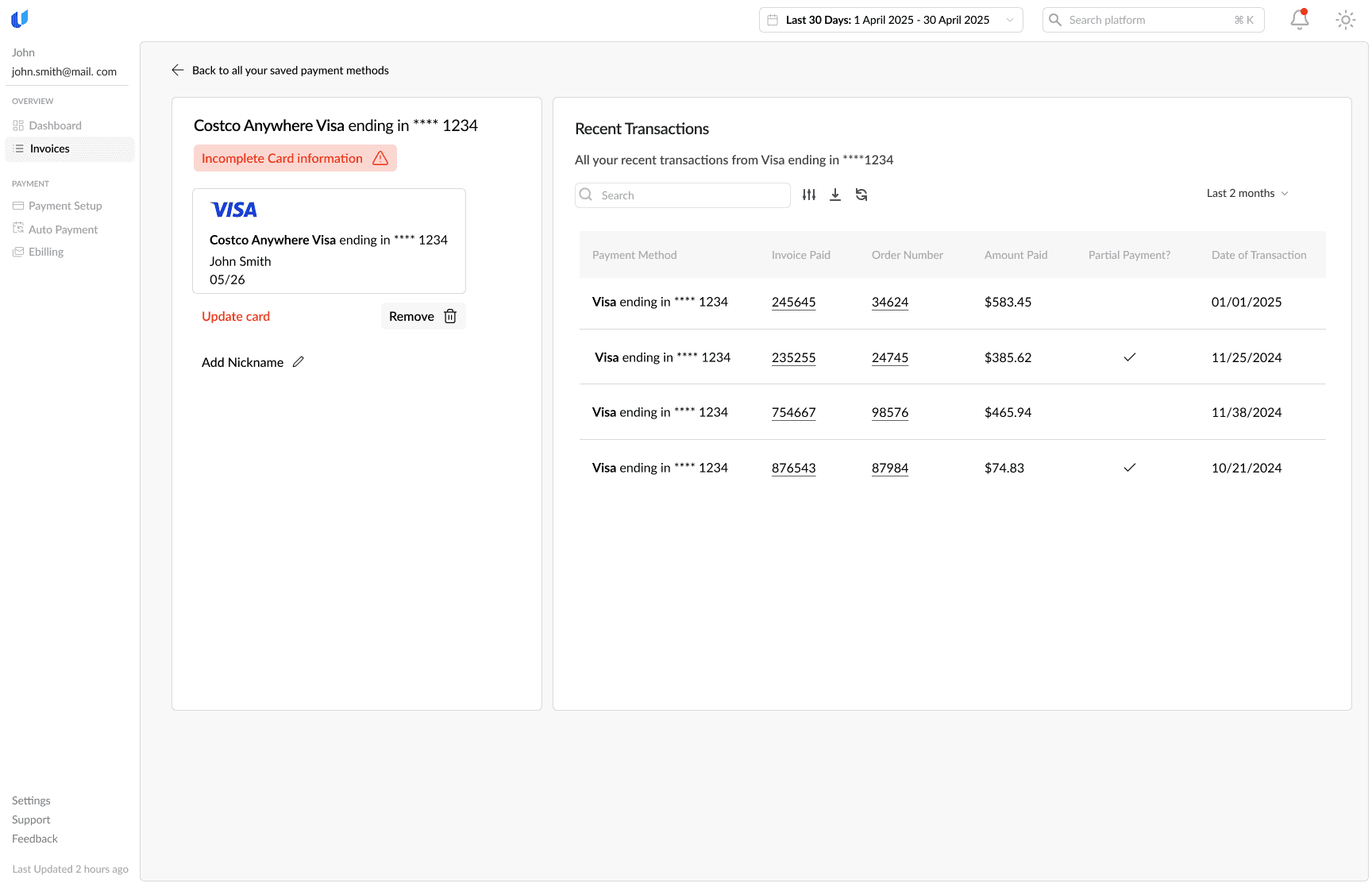The height and width of the screenshot is (887, 1372).
Task: Click the Ebilling icon in sidebar
Action: tap(18, 252)
